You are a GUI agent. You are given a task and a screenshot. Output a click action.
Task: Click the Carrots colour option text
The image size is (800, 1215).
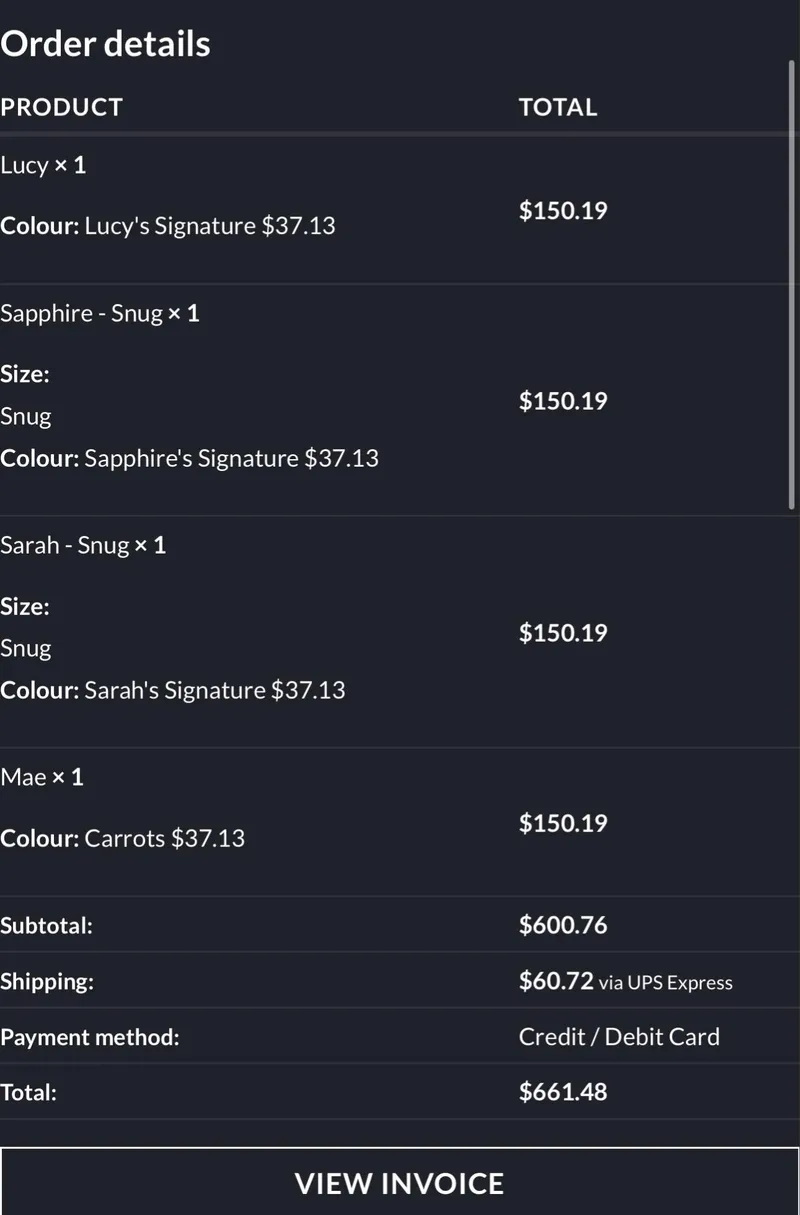tap(125, 838)
